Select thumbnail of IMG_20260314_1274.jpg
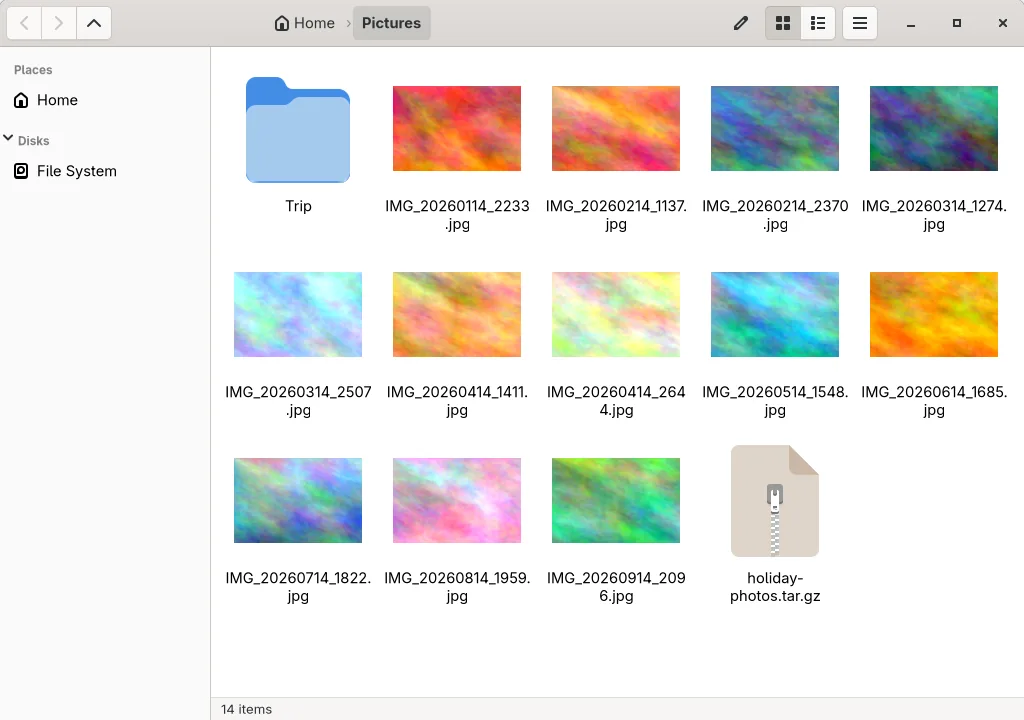The width and height of the screenshot is (1024, 720). click(x=934, y=129)
